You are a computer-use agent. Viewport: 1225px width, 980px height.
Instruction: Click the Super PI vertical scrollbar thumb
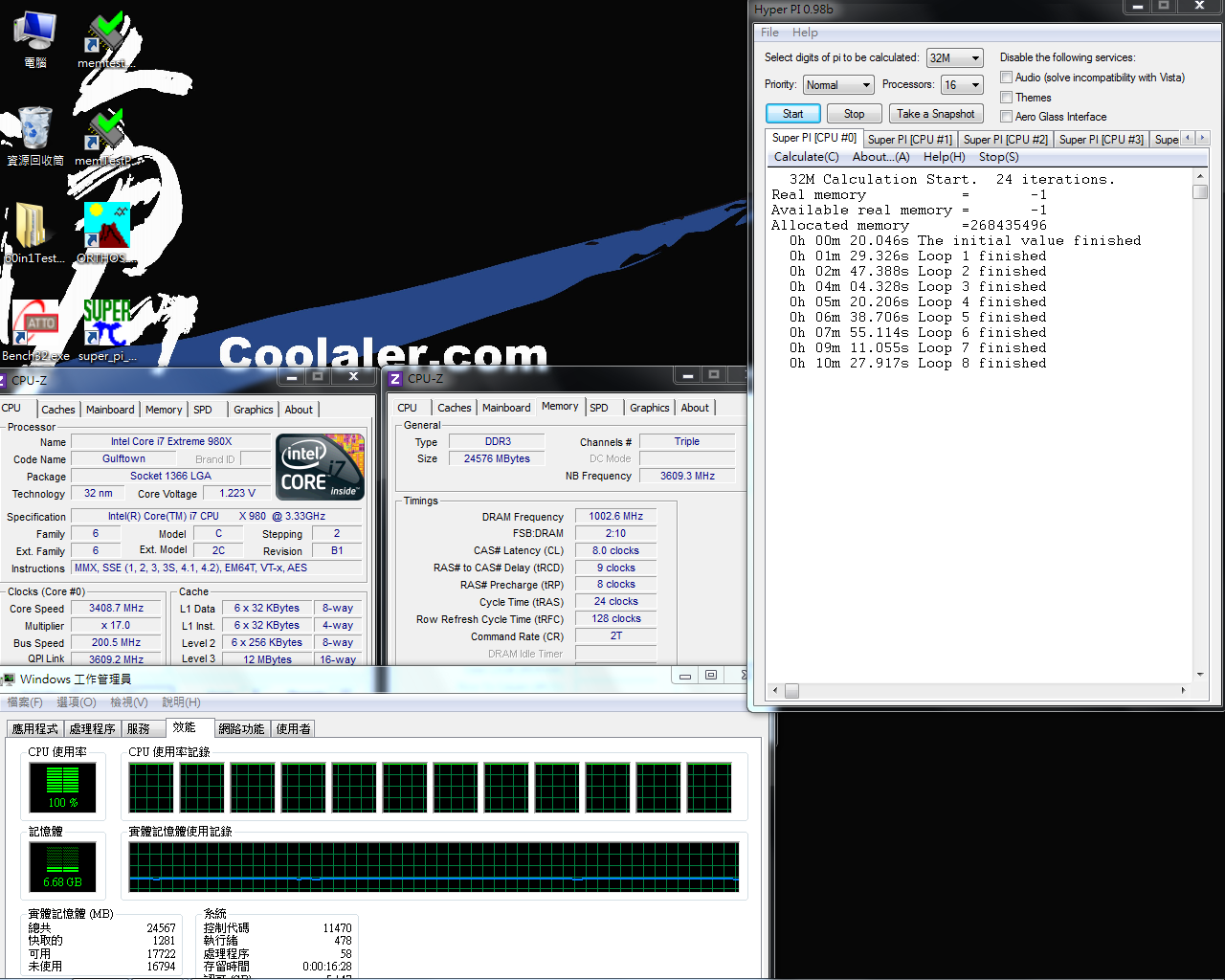1200,192
